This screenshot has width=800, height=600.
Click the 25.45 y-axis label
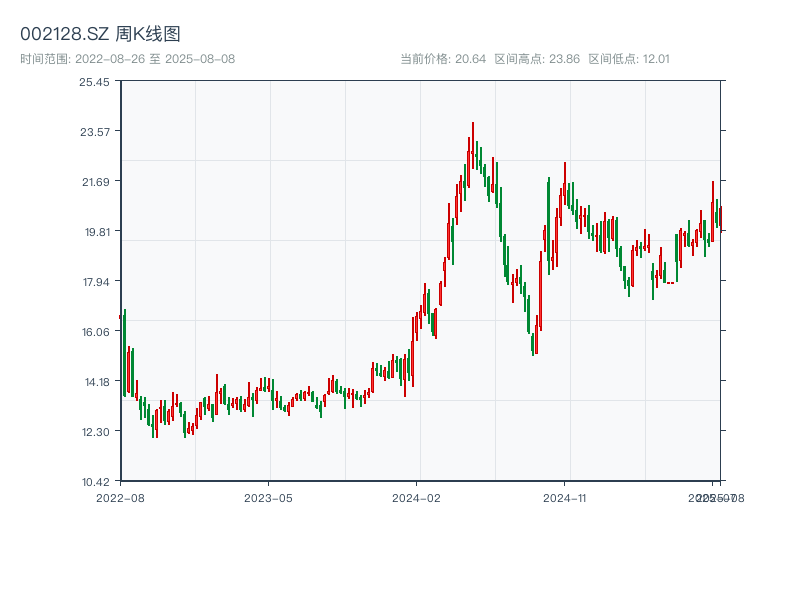94,82
